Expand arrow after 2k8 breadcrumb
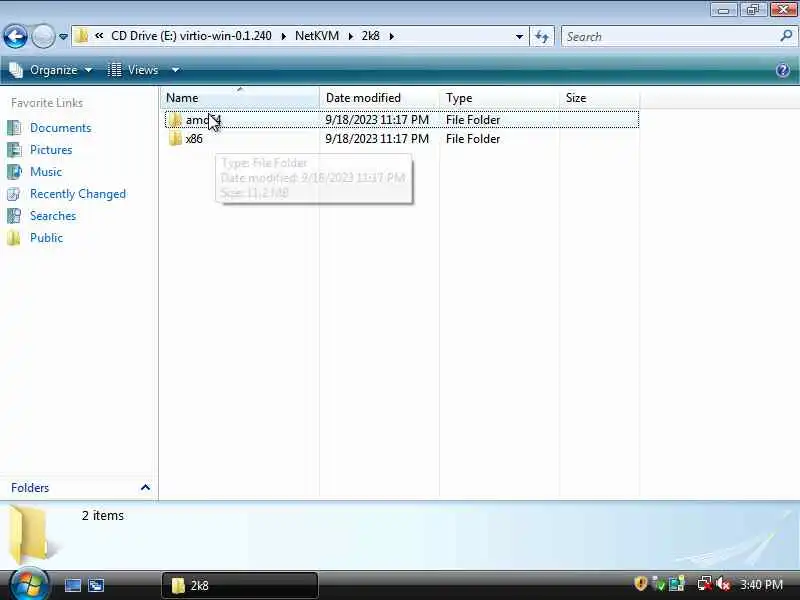Screen dimensions: 800x600 tap(392, 36)
